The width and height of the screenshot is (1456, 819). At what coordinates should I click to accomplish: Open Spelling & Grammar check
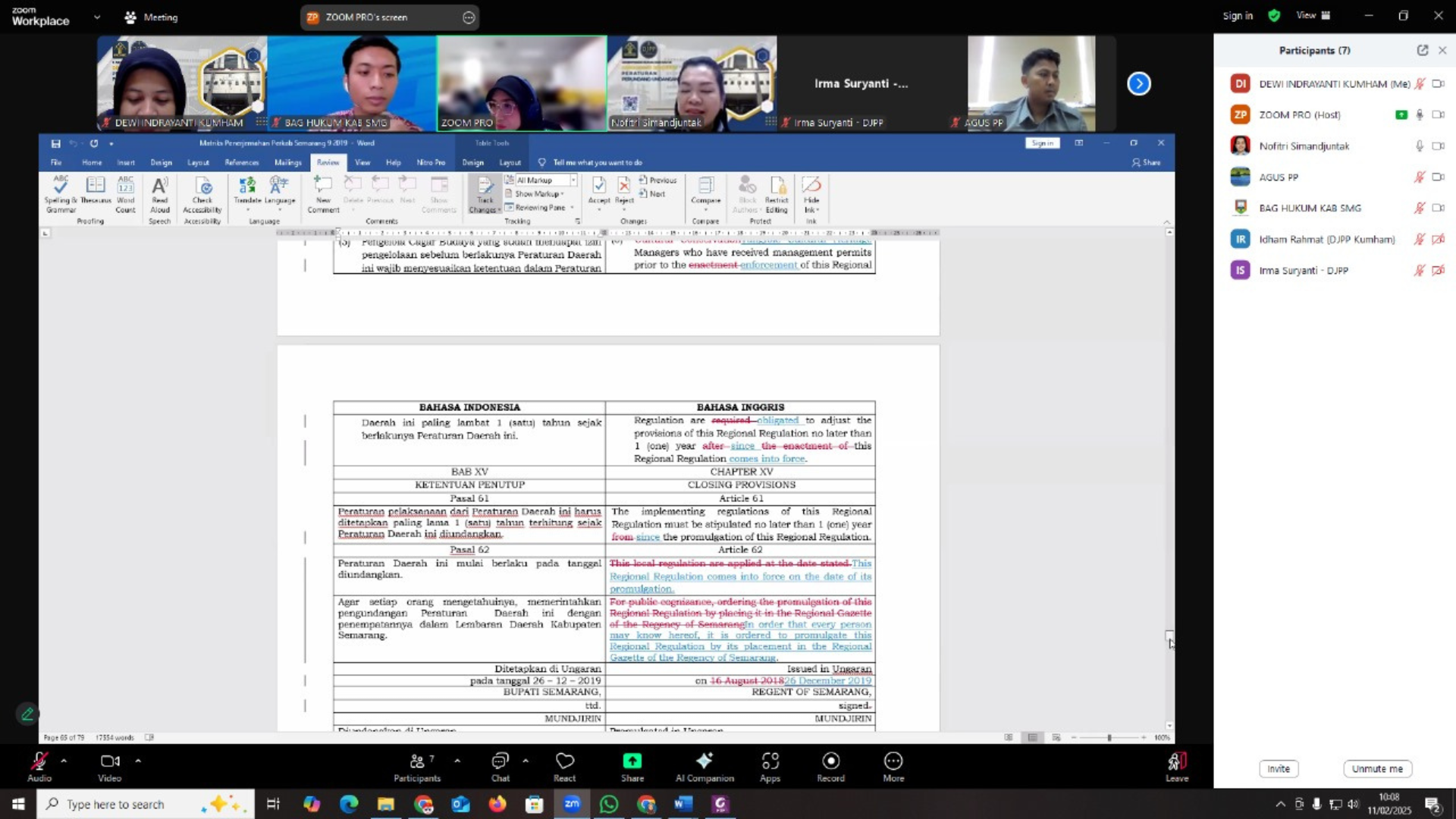click(61, 194)
